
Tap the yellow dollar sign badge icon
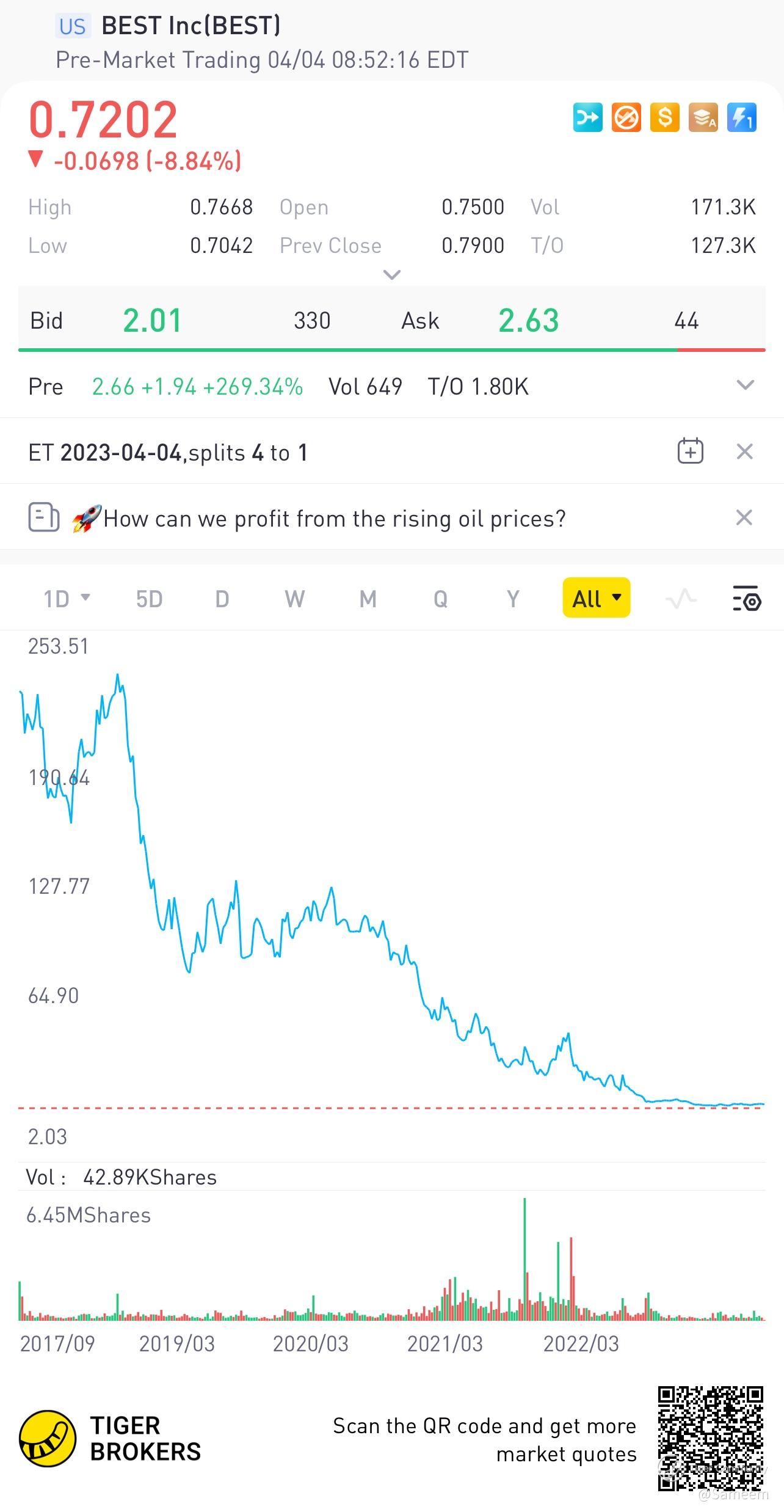click(664, 117)
